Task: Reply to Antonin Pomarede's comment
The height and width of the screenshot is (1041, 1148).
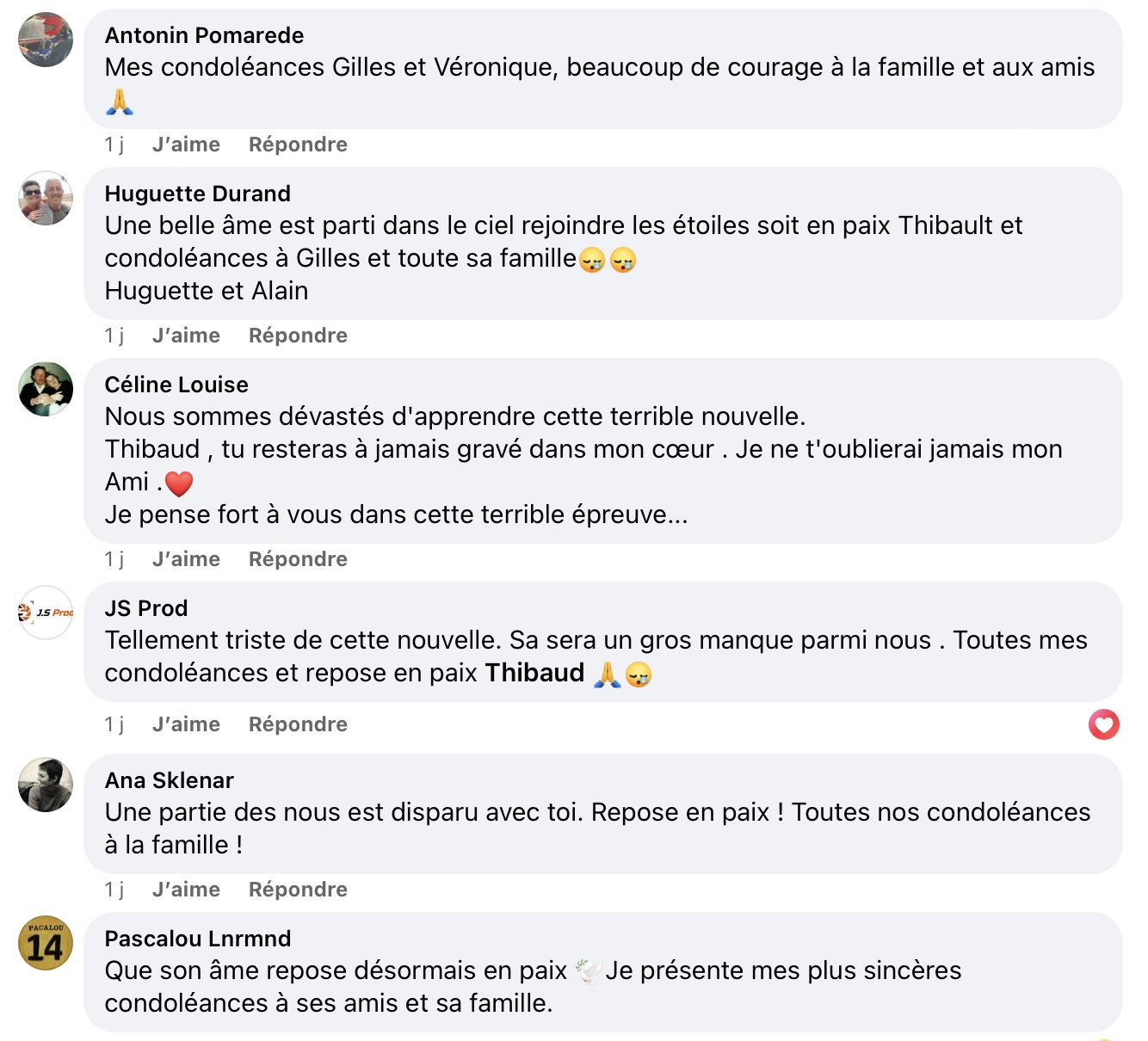Action: 298,145
